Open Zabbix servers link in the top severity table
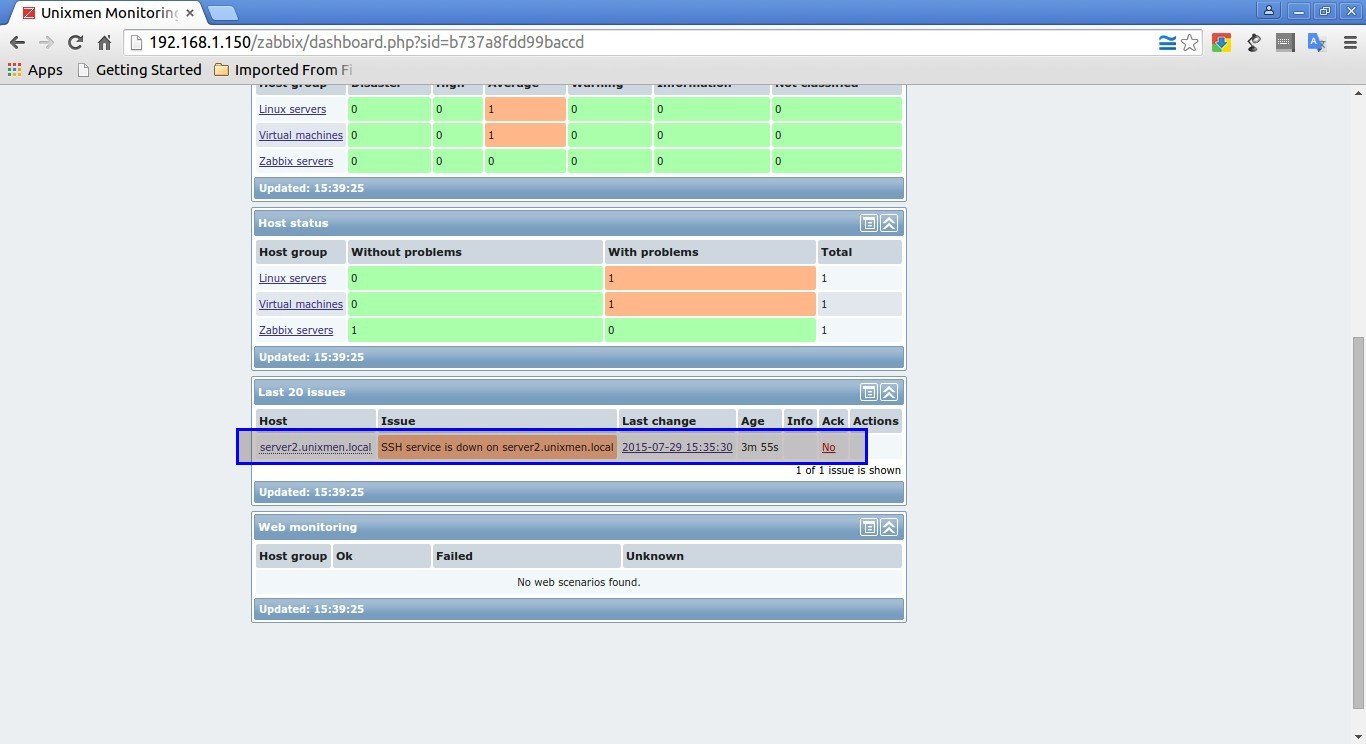Screen dimensions: 1366x744 tap(296, 161)
